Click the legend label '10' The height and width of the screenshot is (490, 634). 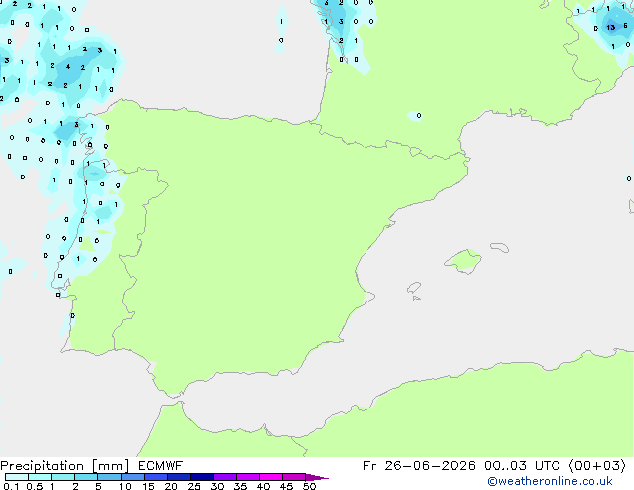[x=125, y=486]
